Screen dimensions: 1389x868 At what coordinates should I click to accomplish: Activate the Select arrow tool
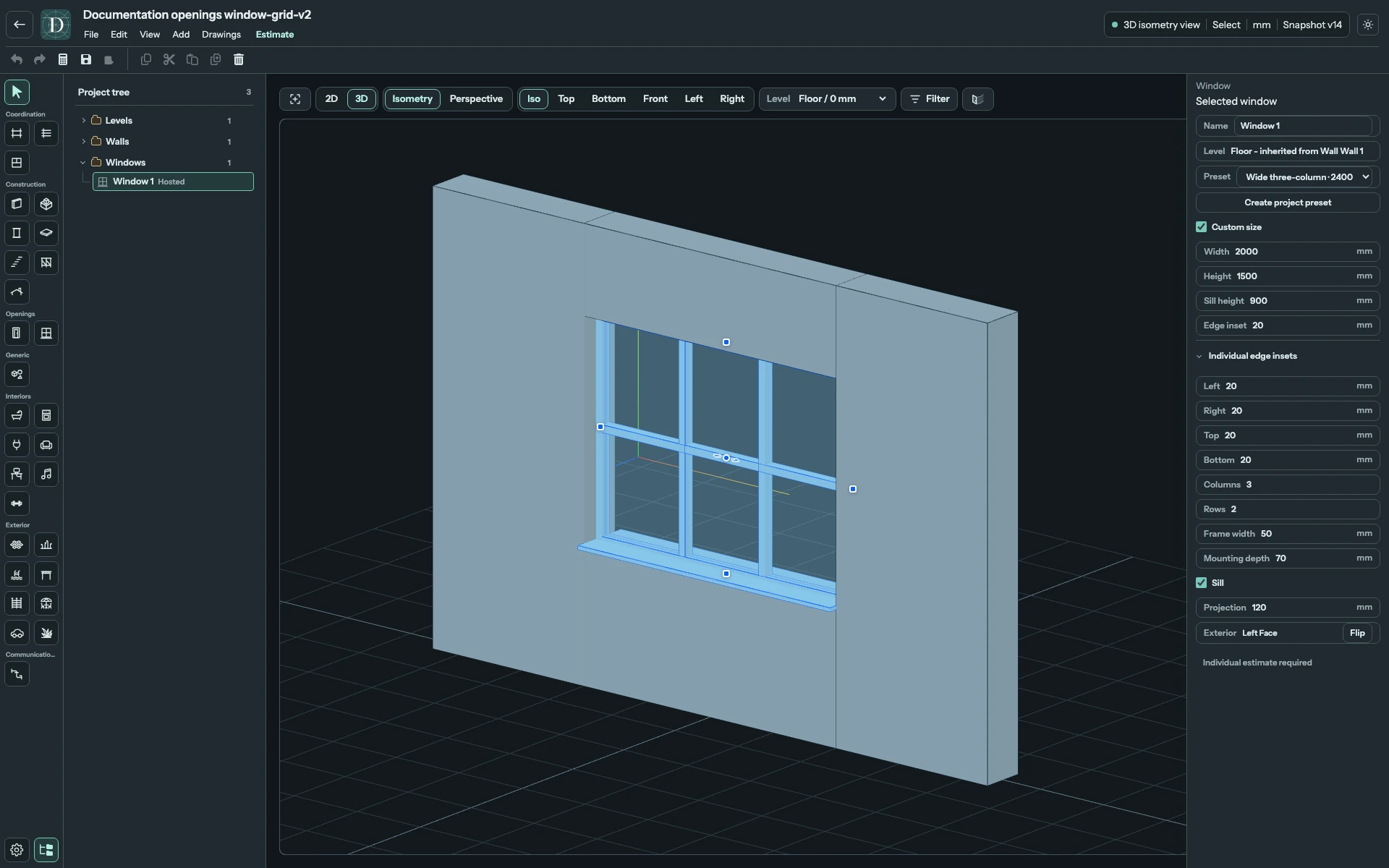17,92
